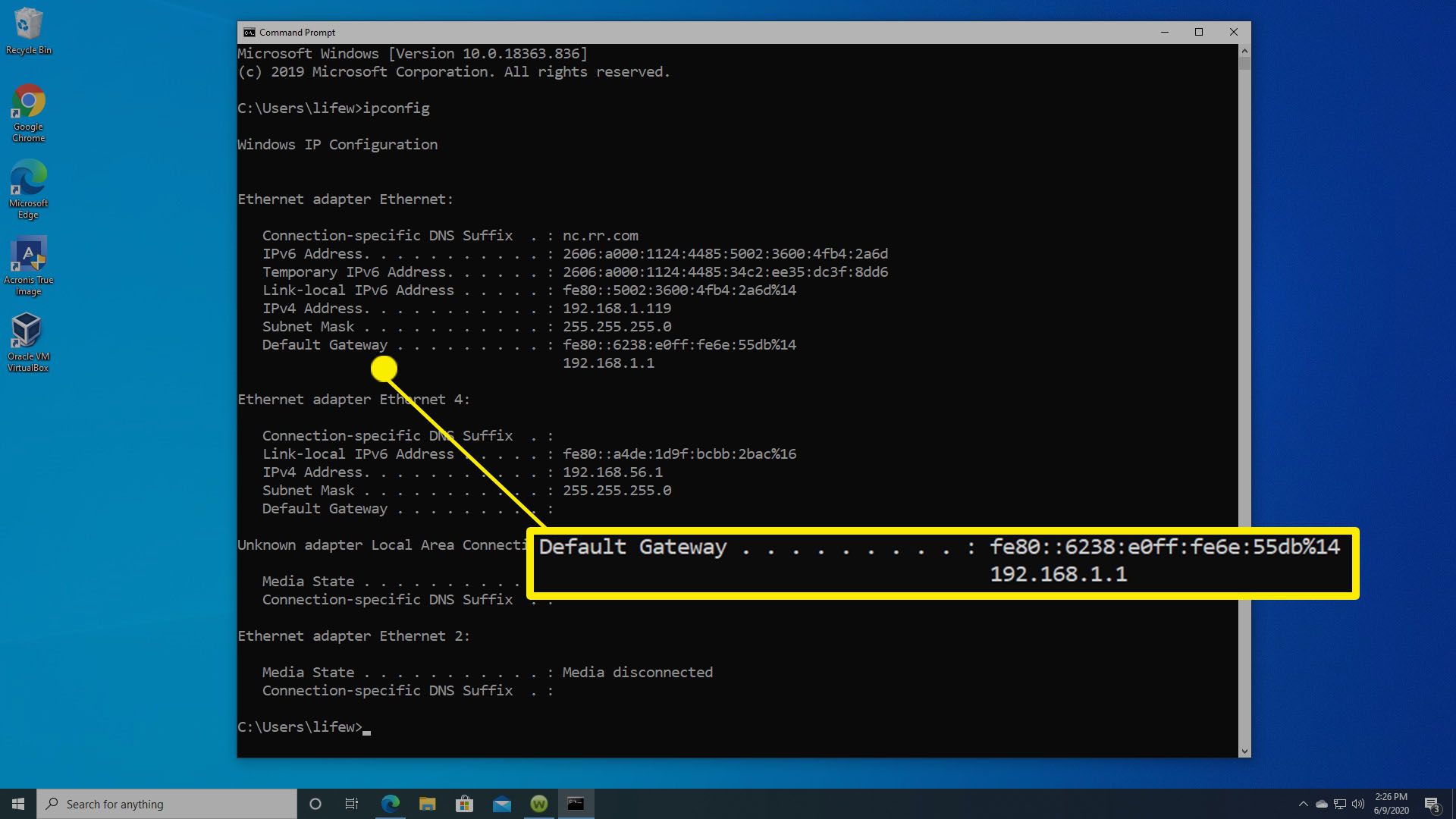This screenshot has width=1456, height=819.
Task: Click the network status icon
Action: tap(1340, 803)
